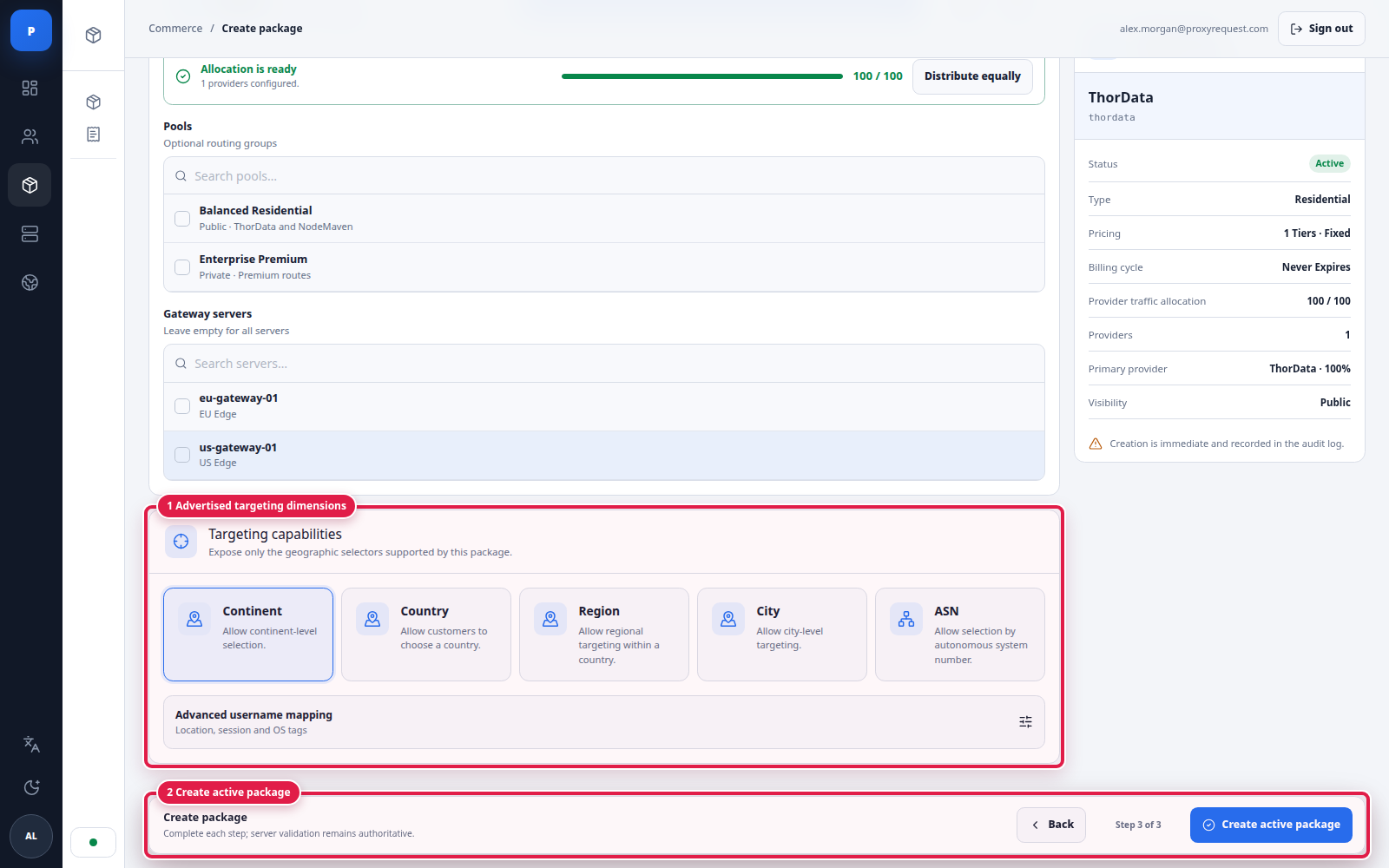Check the Enterprise Premium pool checkbox
This screenshot has width=1389, height=868.
click(x=182, y=267)
